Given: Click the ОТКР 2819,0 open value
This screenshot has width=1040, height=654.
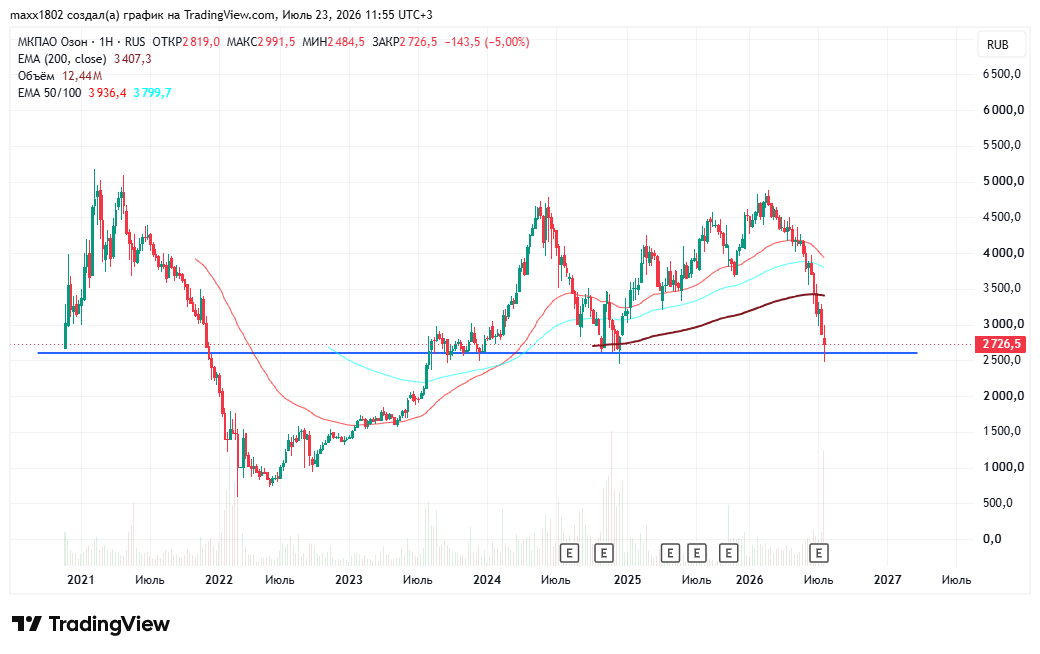Looking at the screenshot, I should coord(186,42).
